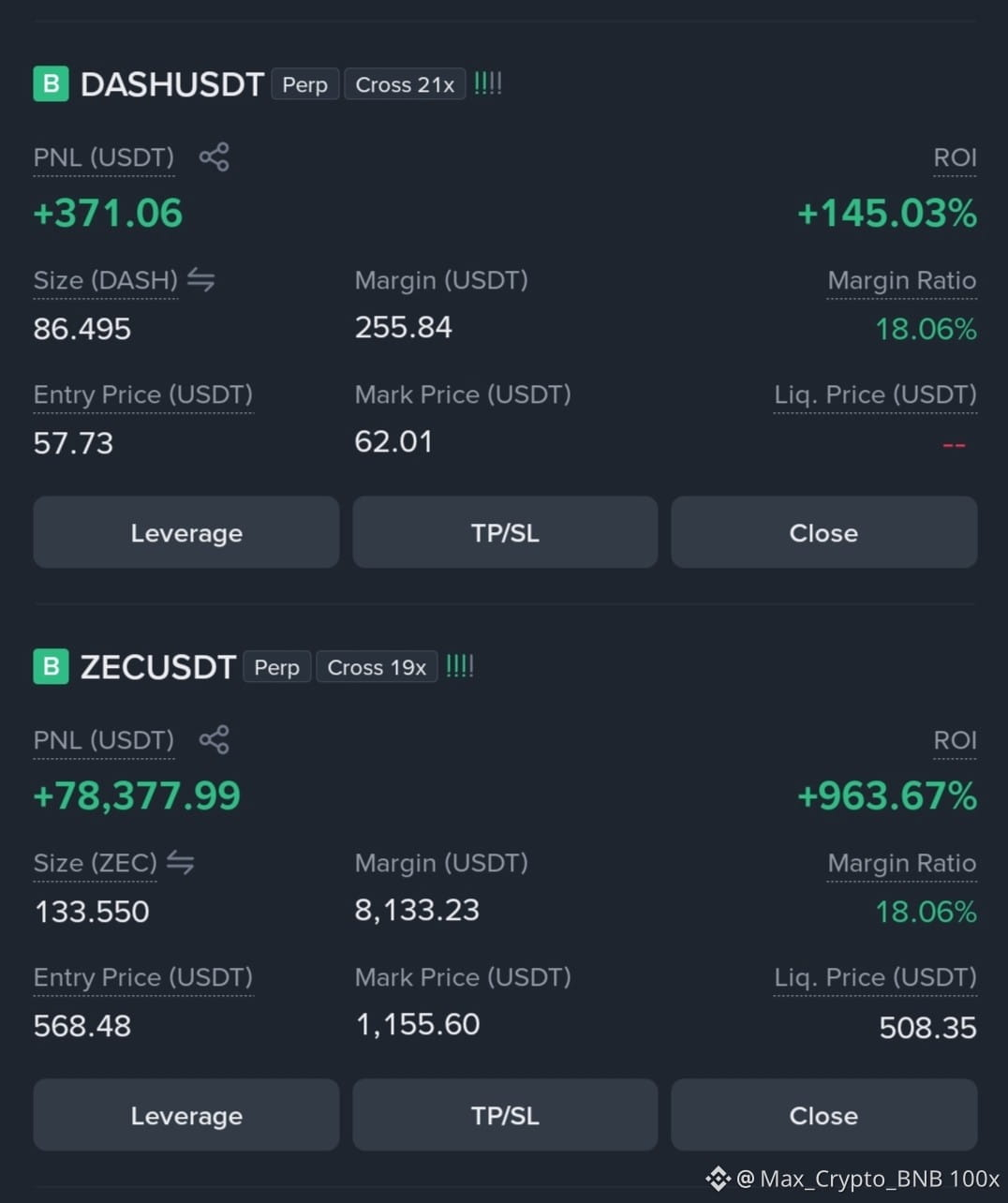Share the ZECUSDT PNL via share icon
This screenshot has height=1203, width=1008.
point(214,739)
